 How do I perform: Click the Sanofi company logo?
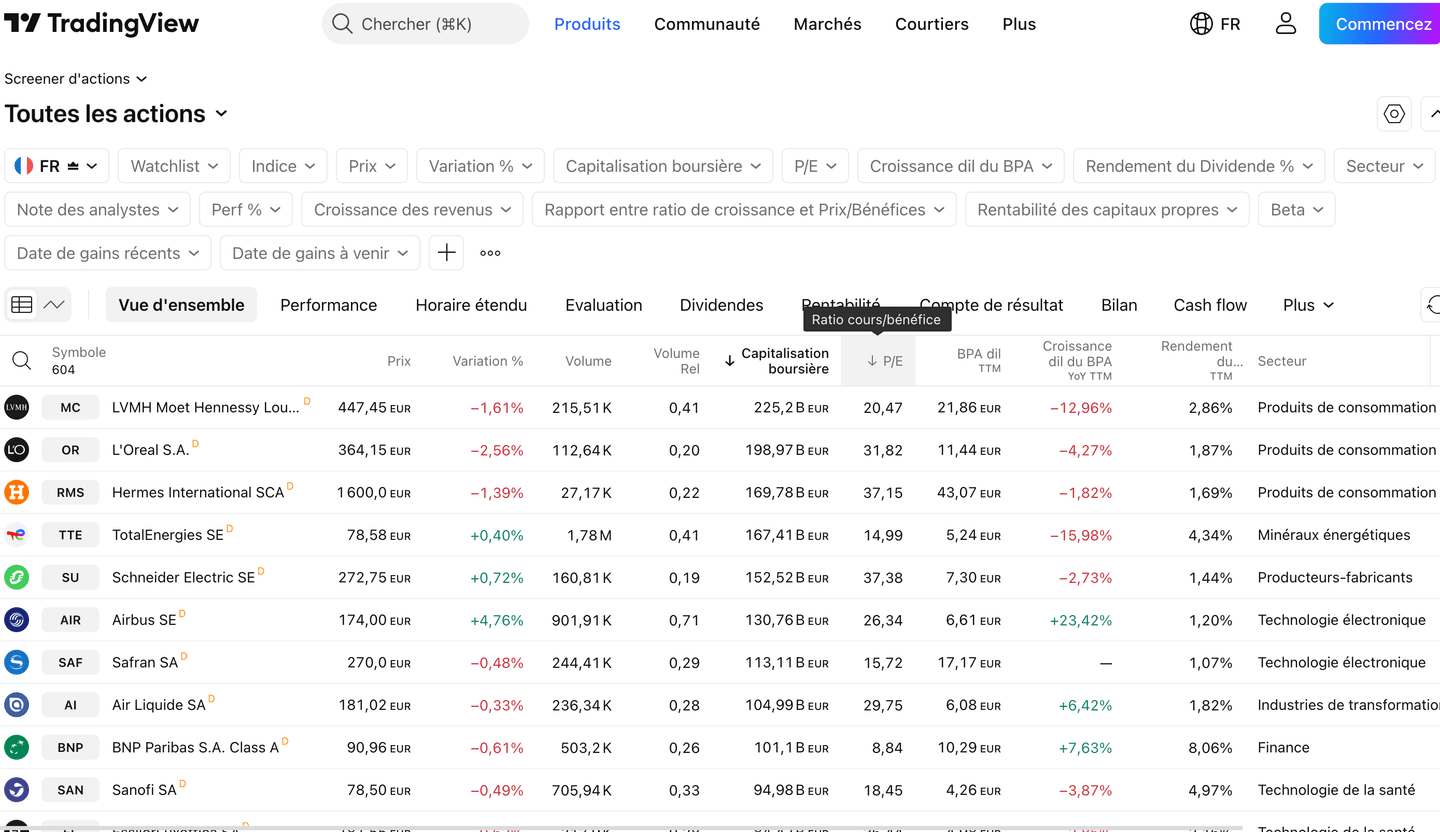click(x=16, y=790)
